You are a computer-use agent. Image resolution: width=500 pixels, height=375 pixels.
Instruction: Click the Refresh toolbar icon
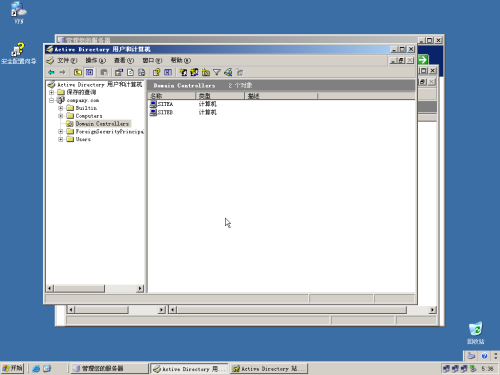[130, 72]
